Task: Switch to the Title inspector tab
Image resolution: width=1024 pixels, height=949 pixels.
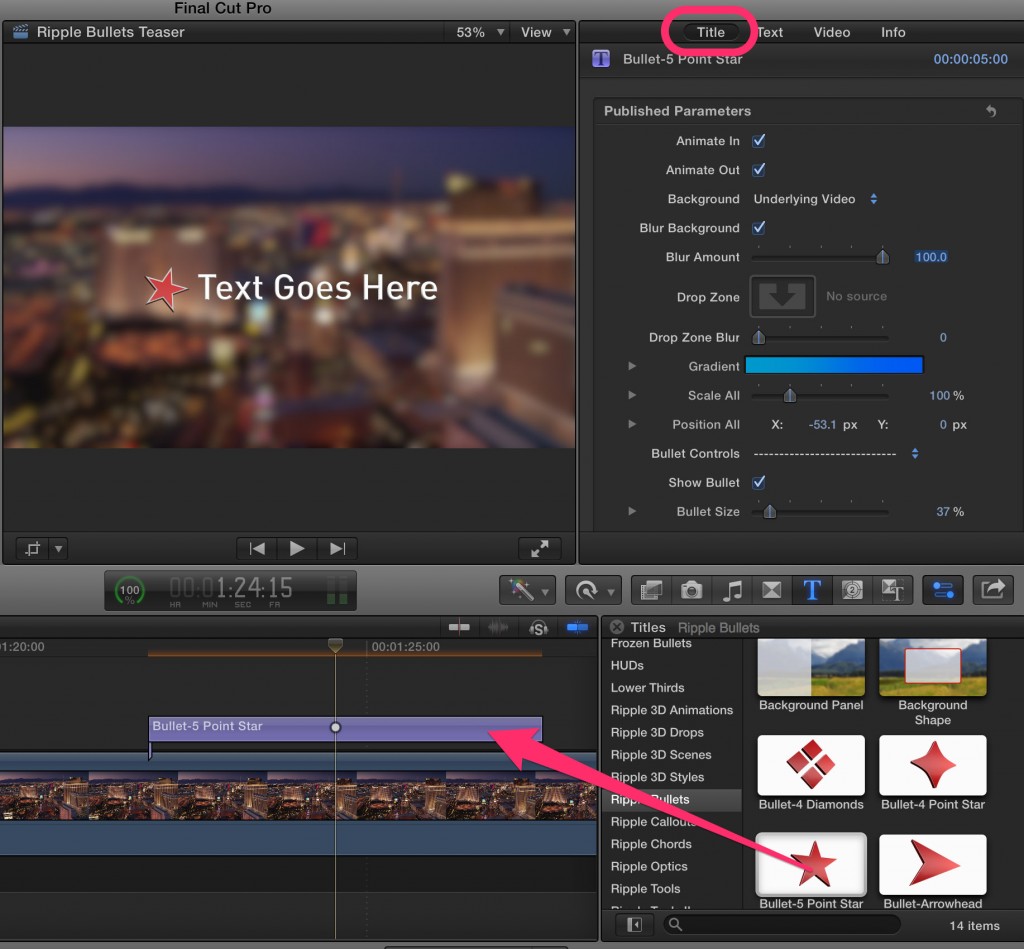Action: [x=711, y=32]
